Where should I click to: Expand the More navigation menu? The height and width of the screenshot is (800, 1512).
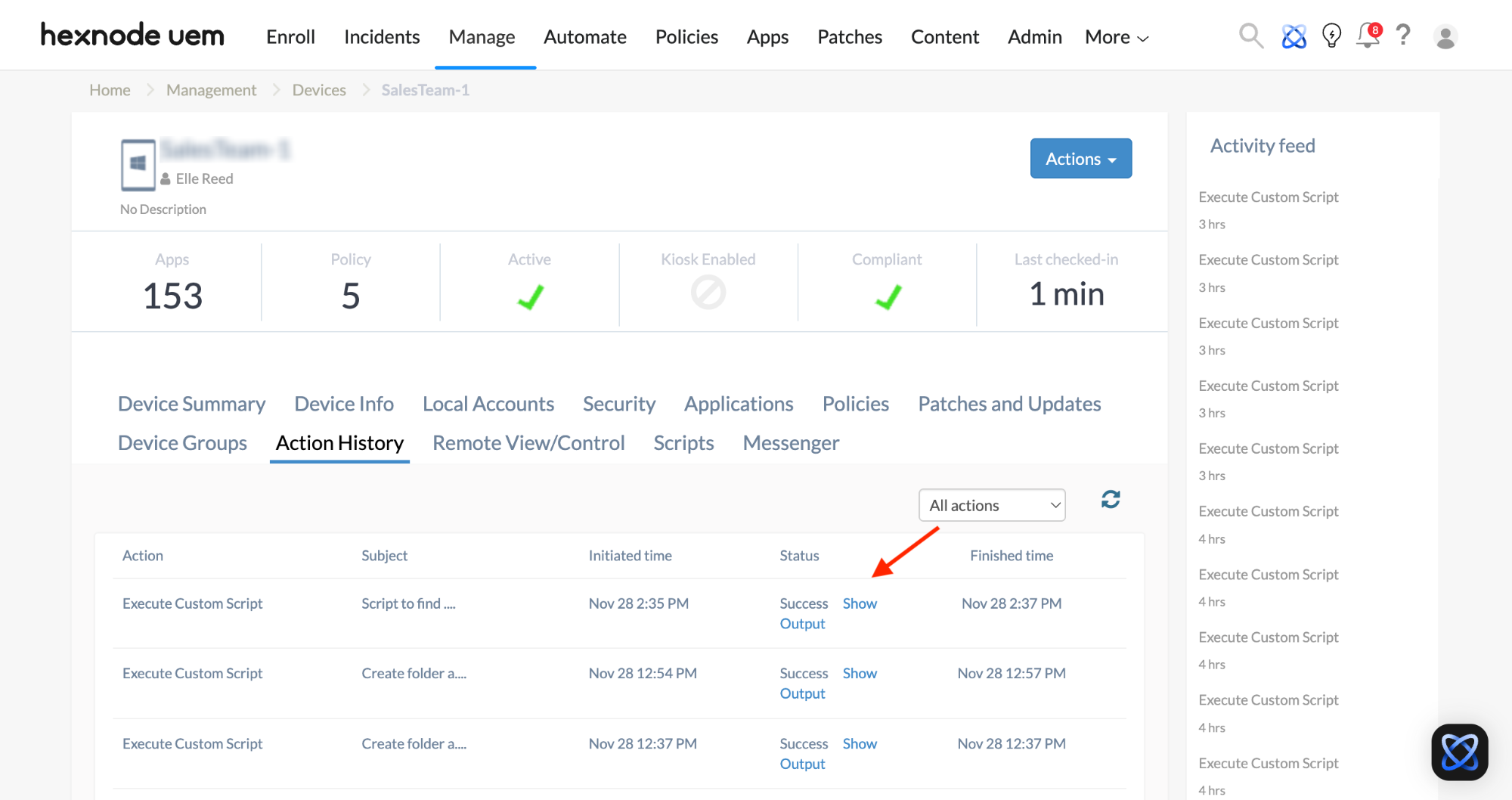click(1116, 37)
